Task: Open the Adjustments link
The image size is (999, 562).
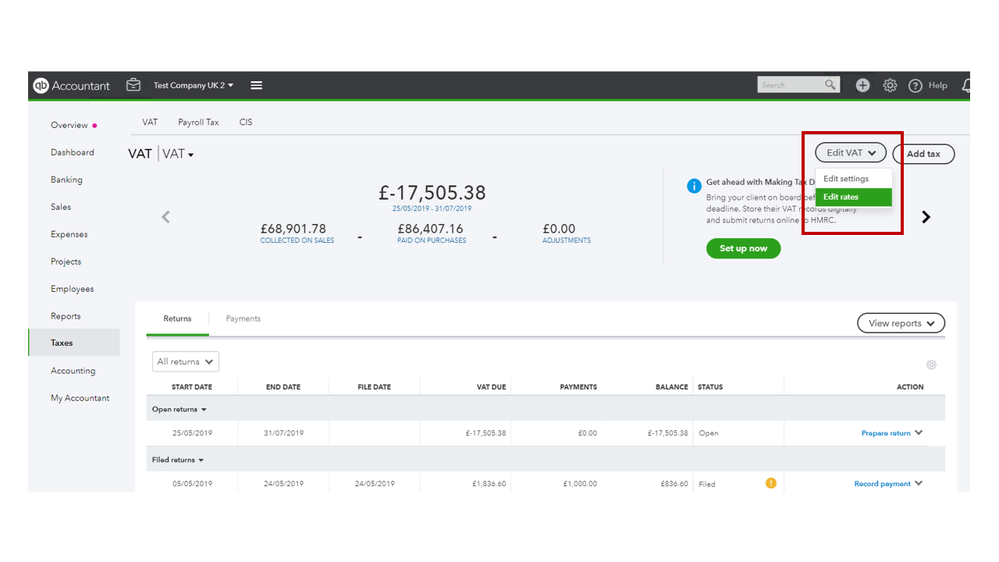Action: (x=566, y=241)
